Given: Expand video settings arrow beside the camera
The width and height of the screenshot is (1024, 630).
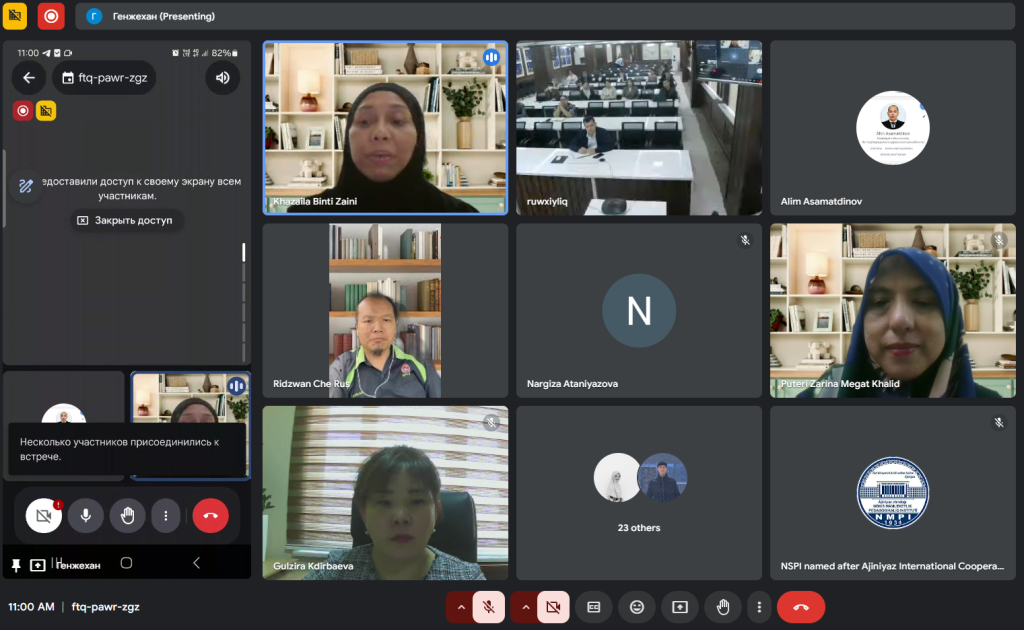Looking at the screenshot, I should [523, 607].
